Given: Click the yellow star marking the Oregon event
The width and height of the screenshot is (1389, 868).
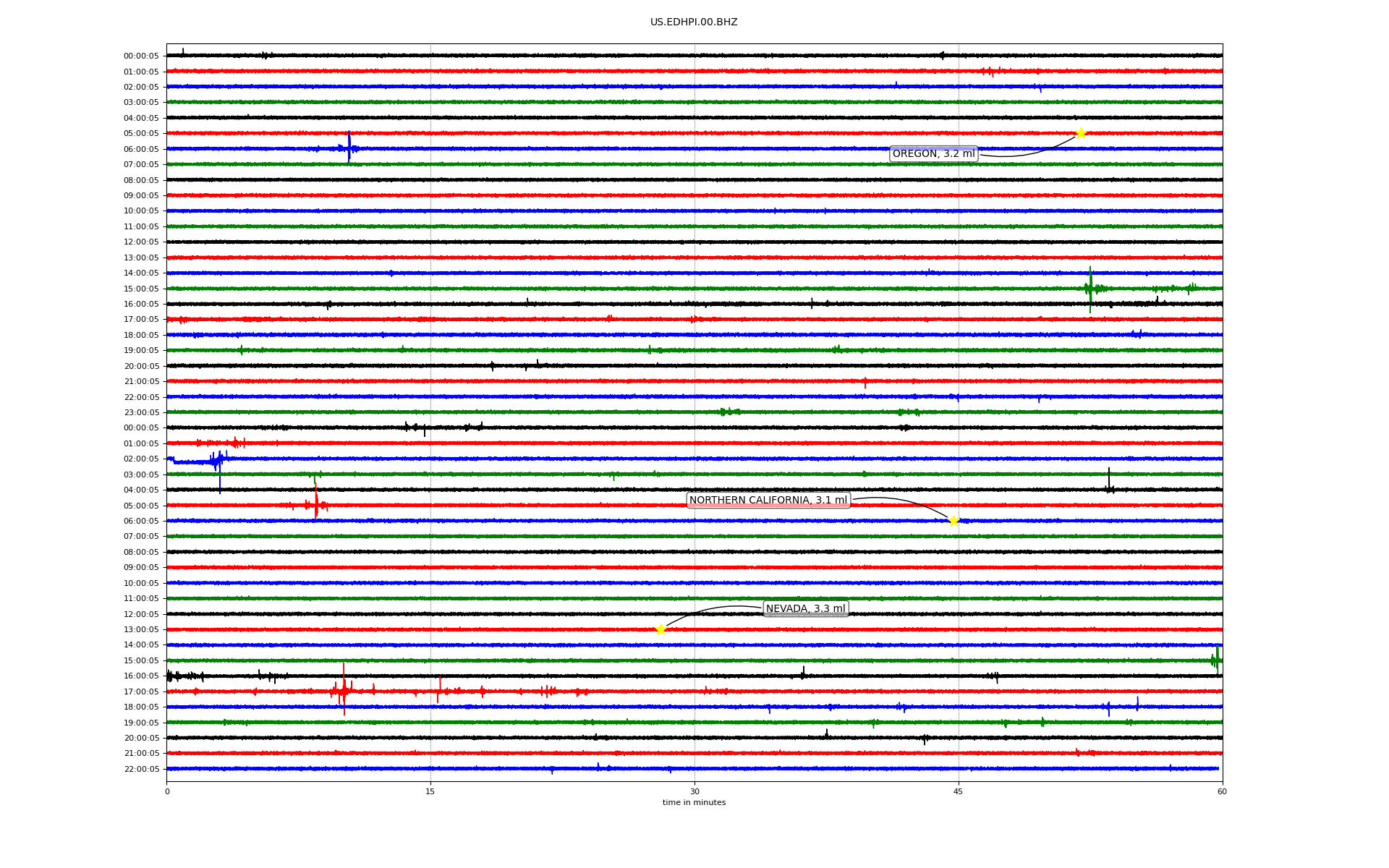Looking at the screenshot, I should (x=1081, y=133).
